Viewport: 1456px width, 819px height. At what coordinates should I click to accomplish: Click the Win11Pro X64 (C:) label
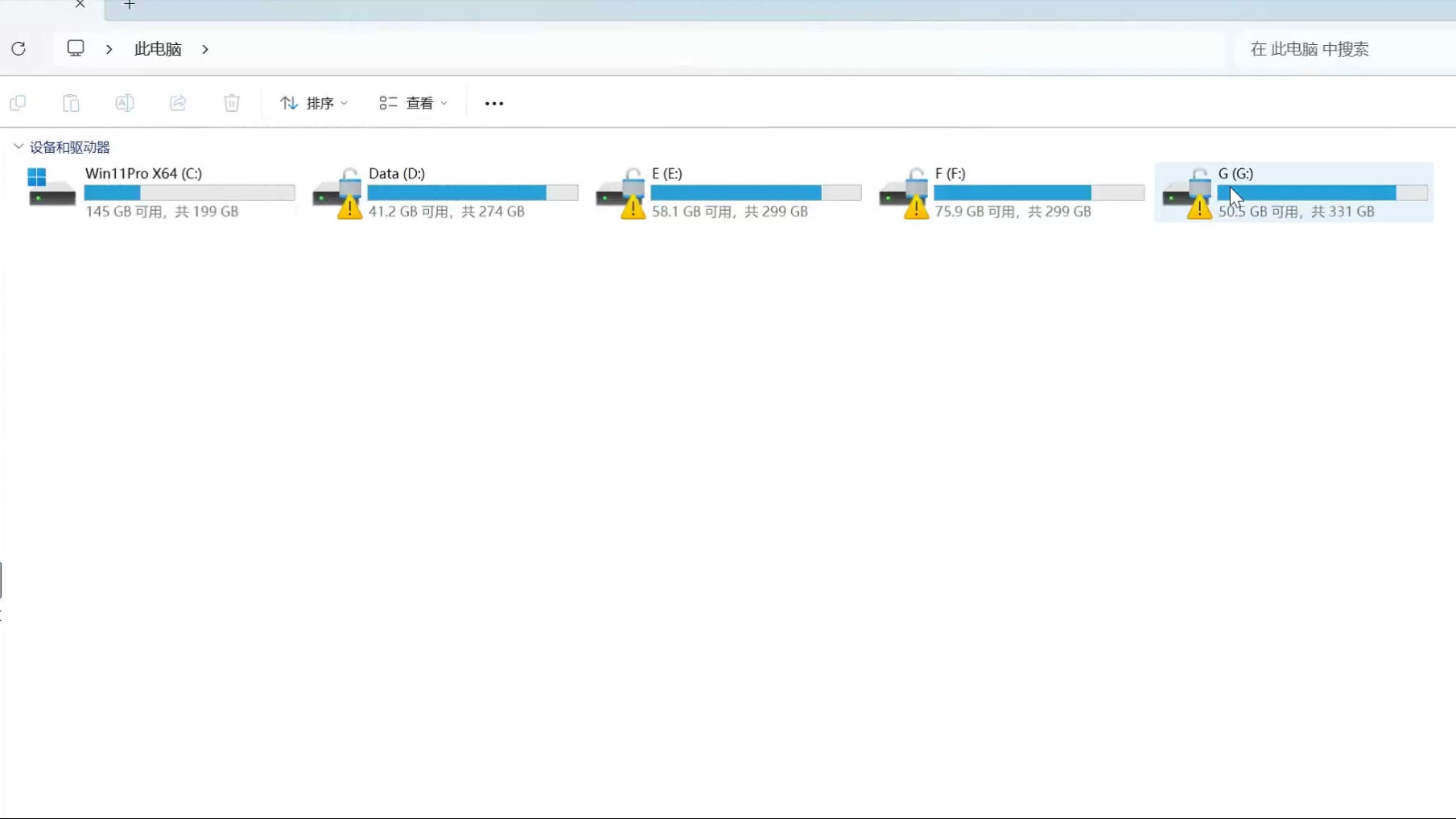pyautogui.click(x=143, y=174)
